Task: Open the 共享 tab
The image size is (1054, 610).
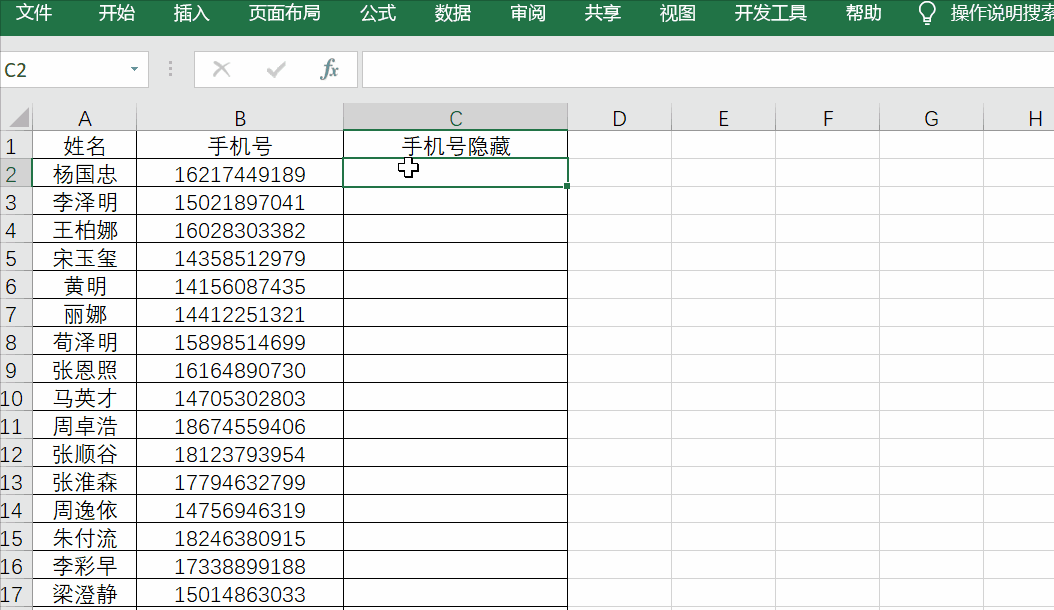Action: click(602, 13)
